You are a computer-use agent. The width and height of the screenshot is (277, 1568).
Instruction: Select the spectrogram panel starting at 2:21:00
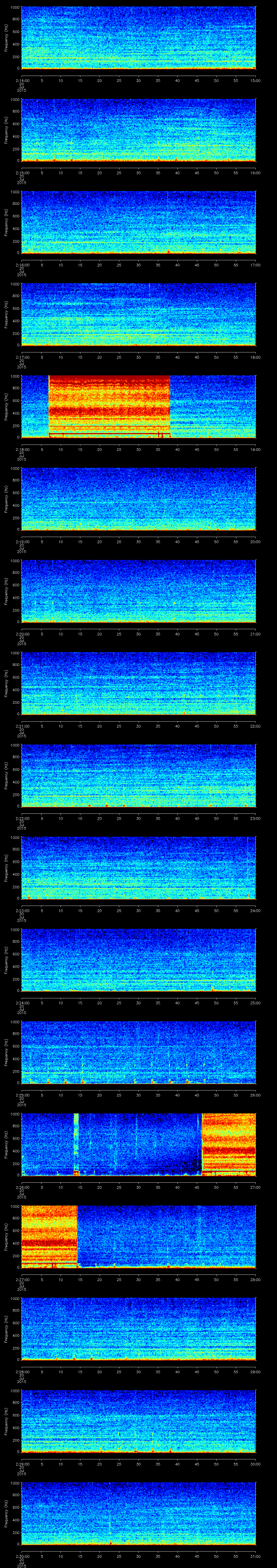139,683
